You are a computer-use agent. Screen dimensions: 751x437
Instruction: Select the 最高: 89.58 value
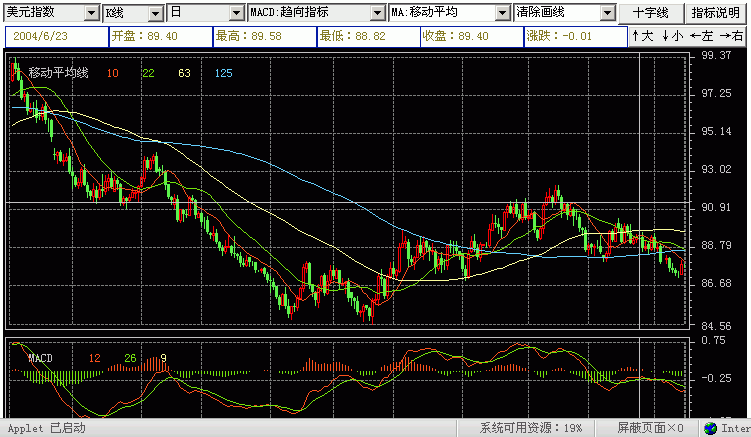pos(265,36)
